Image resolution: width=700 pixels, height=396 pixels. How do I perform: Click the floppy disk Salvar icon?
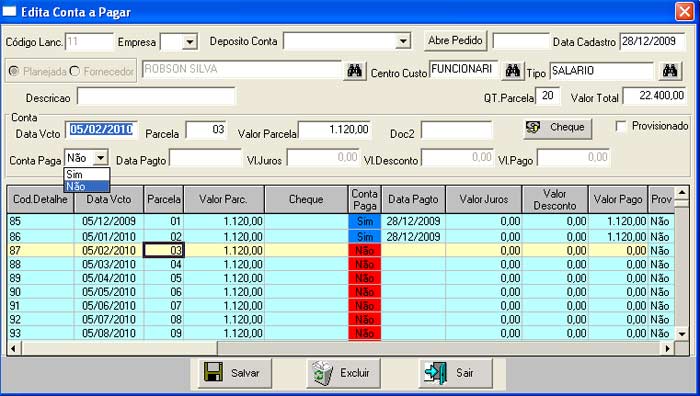click(213, 372)
